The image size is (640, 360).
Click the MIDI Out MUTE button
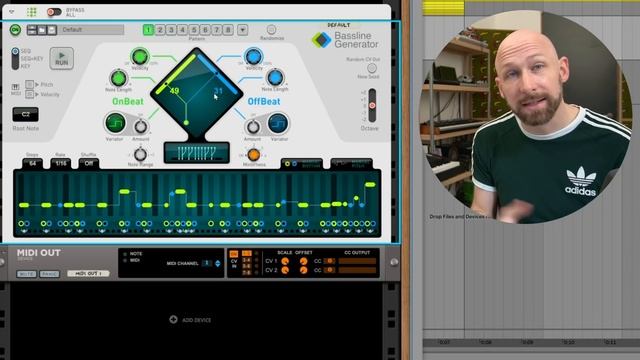(x=27, y=274)
